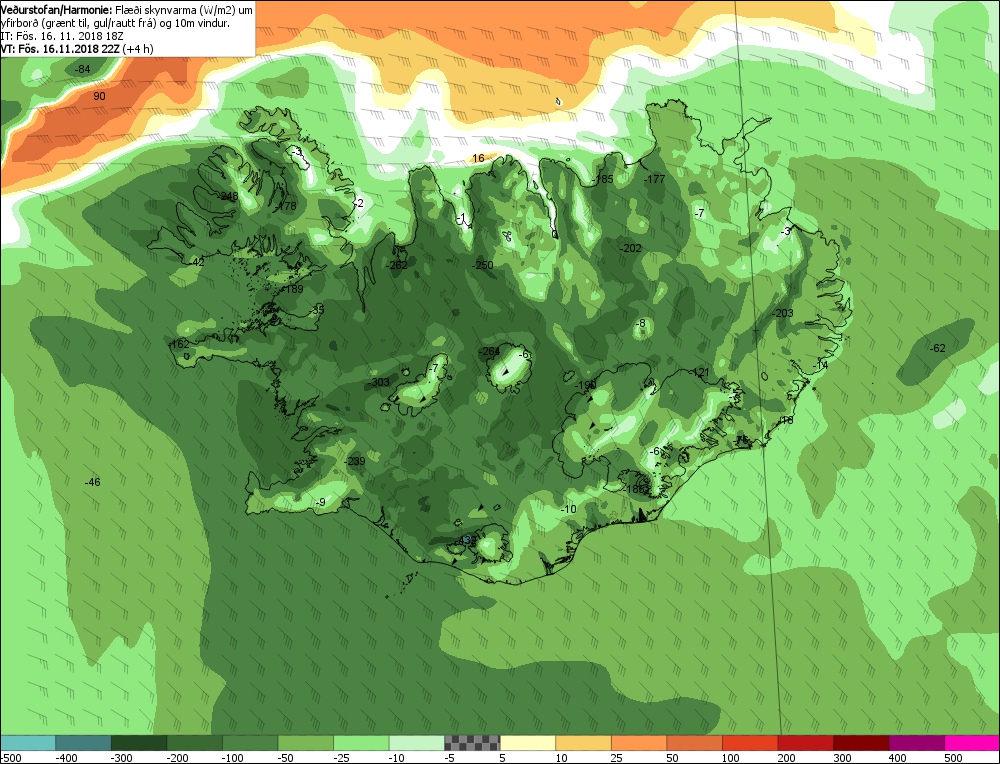1000x764 pixels.
Task: Select the '-185' map value
Action: click(603, 179)
